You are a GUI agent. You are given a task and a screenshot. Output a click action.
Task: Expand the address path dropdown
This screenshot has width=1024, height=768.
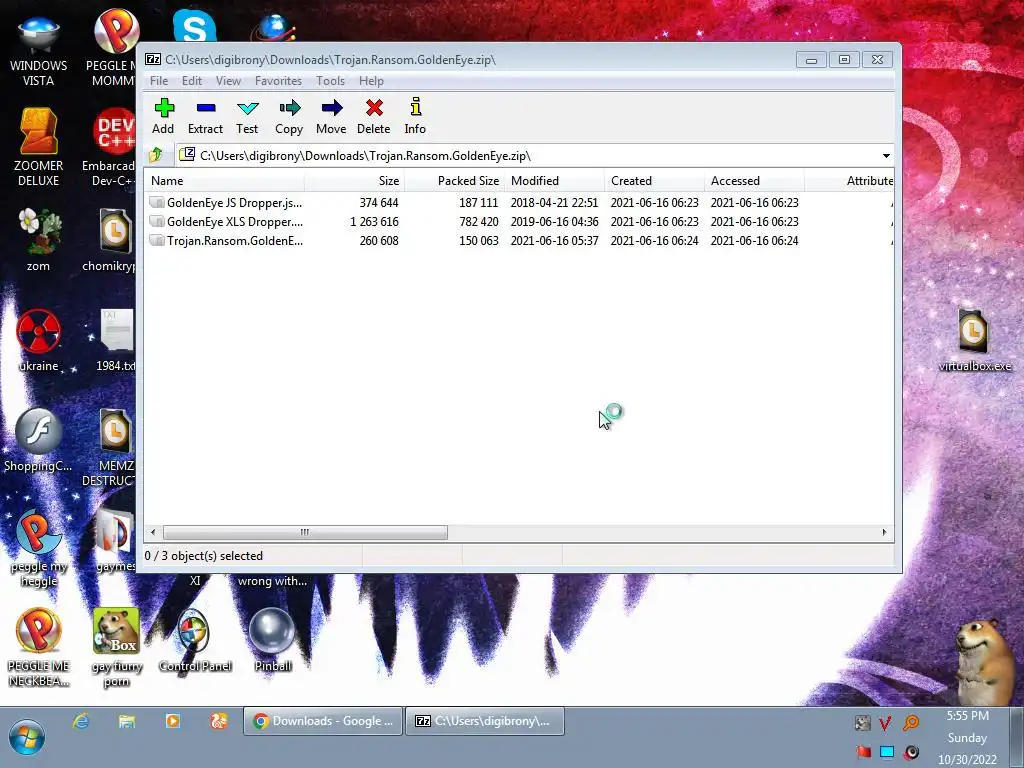tap(886, 155)
